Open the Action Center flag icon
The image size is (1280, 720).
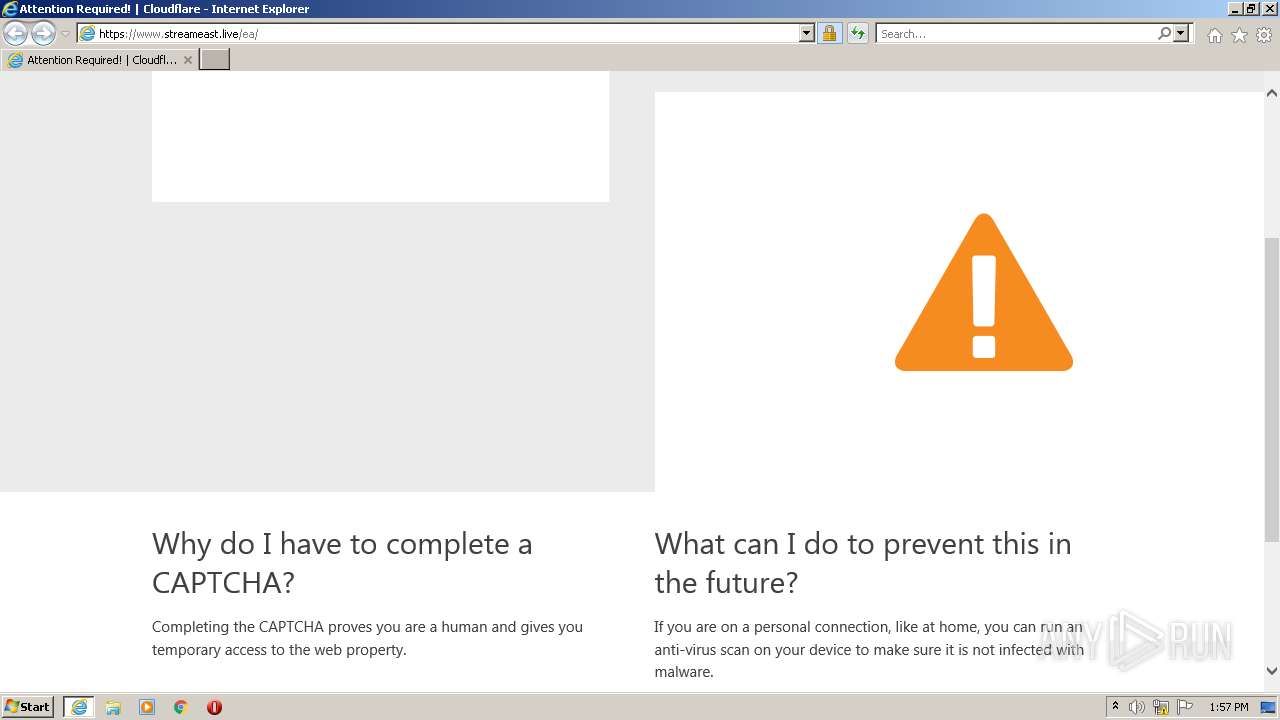pos(1185,707)
